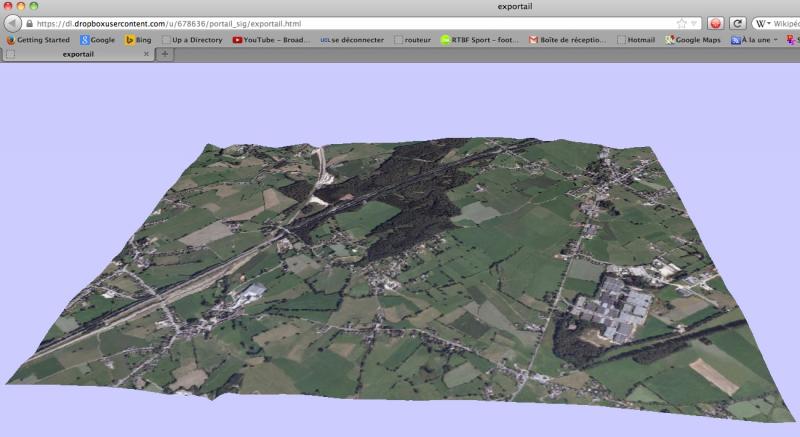
Task: Bookmark this page with the star icon
Action: point(681,23)
